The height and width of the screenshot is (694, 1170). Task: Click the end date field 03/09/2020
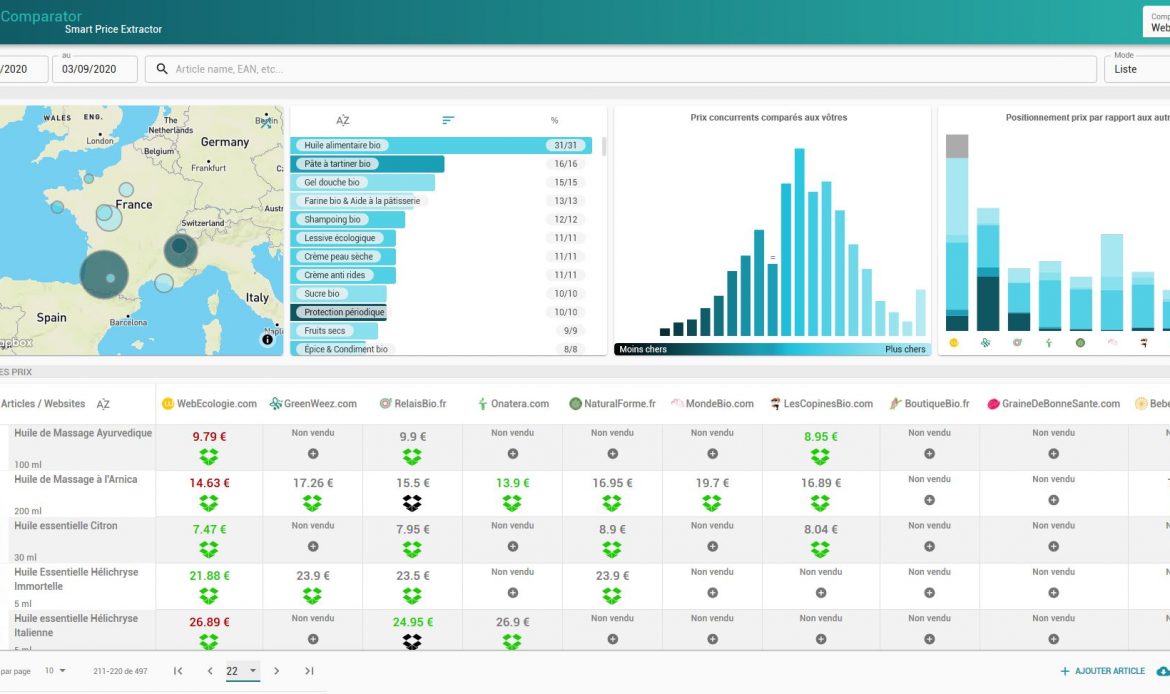pos(95,69)
